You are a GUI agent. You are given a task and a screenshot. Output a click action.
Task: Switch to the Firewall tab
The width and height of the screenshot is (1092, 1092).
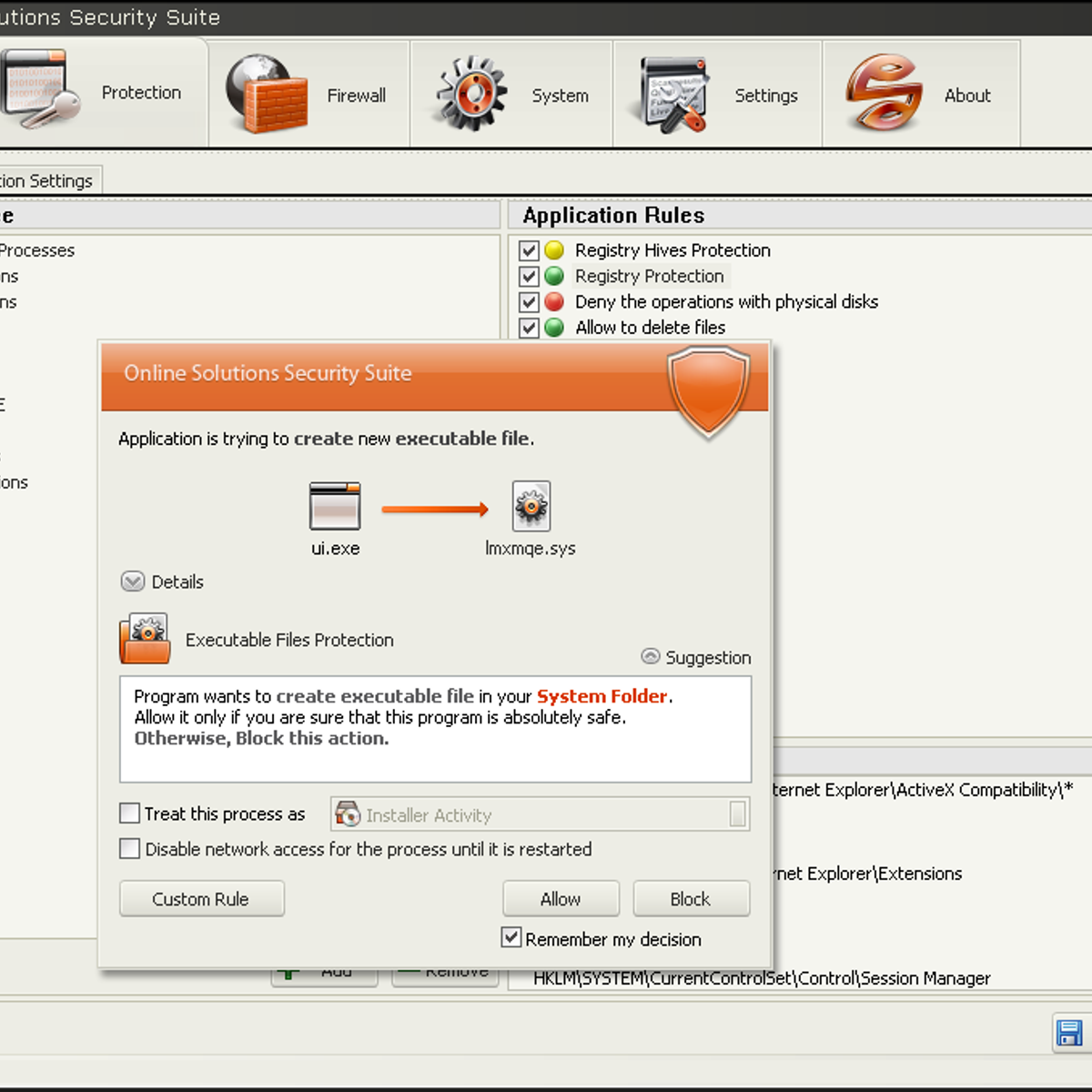point(309,94)
